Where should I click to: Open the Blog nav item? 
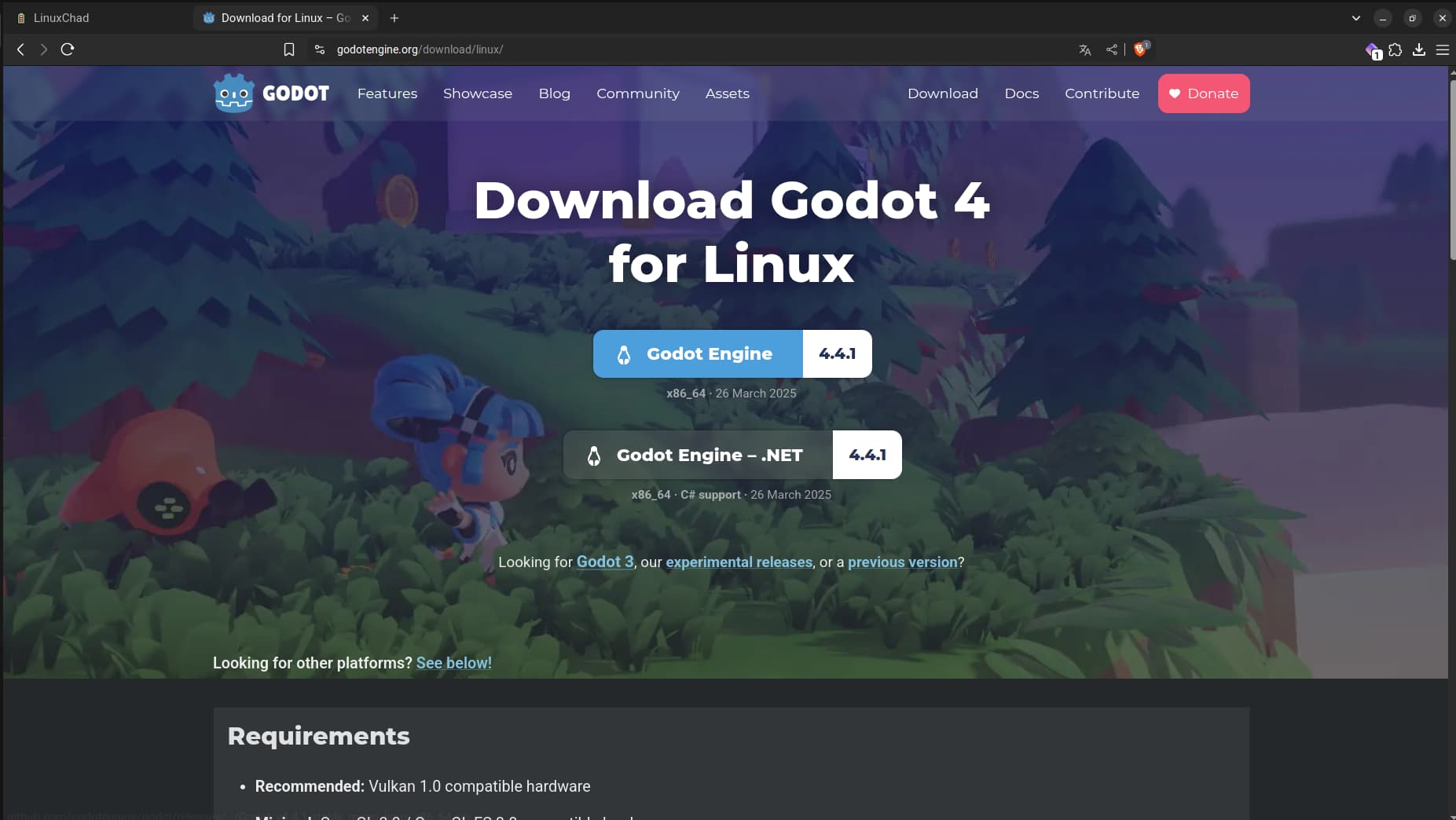tap(555, 93)
